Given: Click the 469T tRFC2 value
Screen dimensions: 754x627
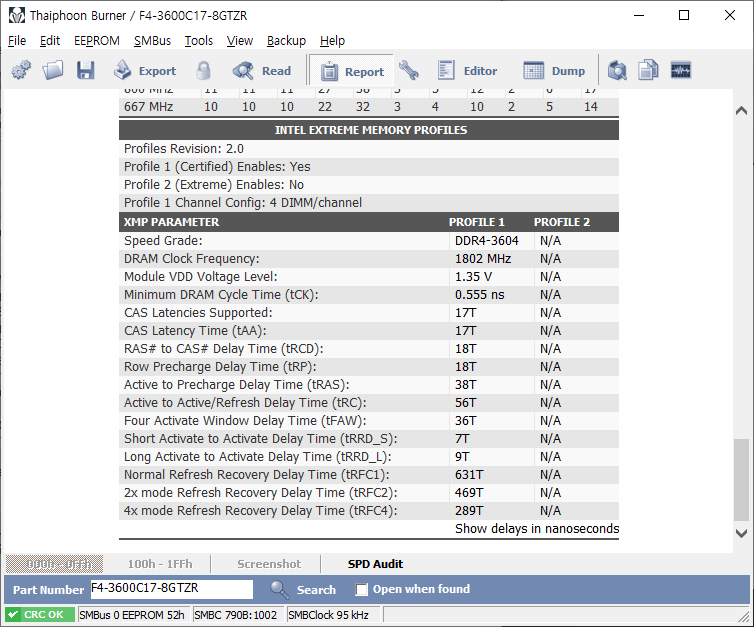Looking at the screenshot, I should [469, 492].
